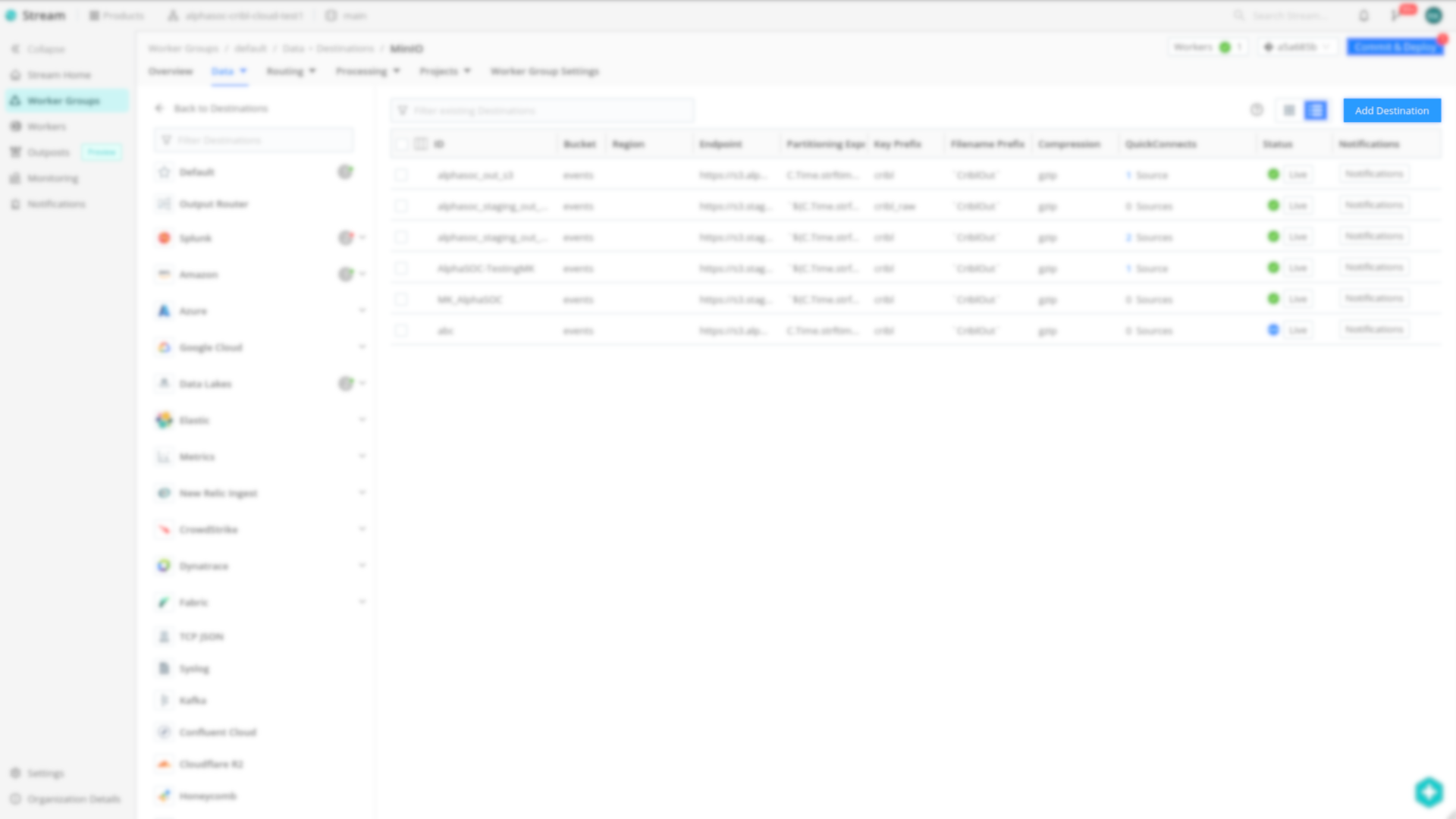
Task: Check the alphasoc_out_s3 row checkbox
Action: click(x=401, y=175)
